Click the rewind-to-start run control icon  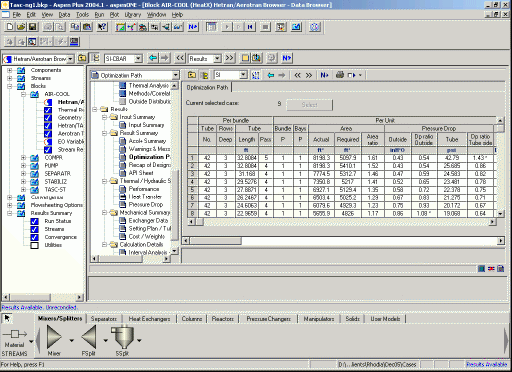coord(250,27)
